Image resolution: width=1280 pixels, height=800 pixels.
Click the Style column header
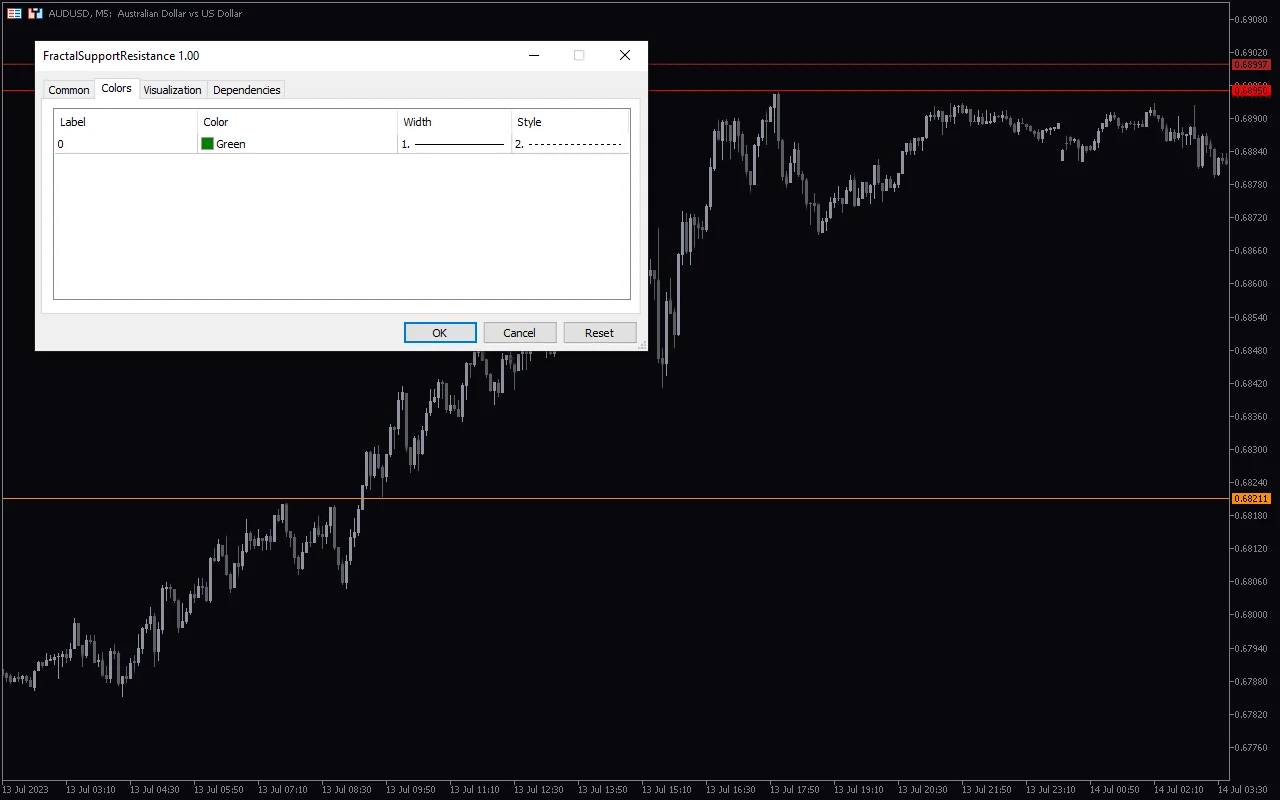tap(528, 121)
